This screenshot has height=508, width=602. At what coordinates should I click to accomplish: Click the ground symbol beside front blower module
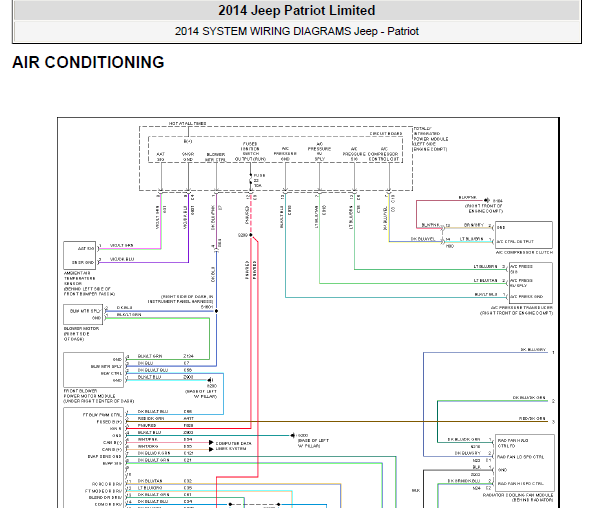coord(210,380)
